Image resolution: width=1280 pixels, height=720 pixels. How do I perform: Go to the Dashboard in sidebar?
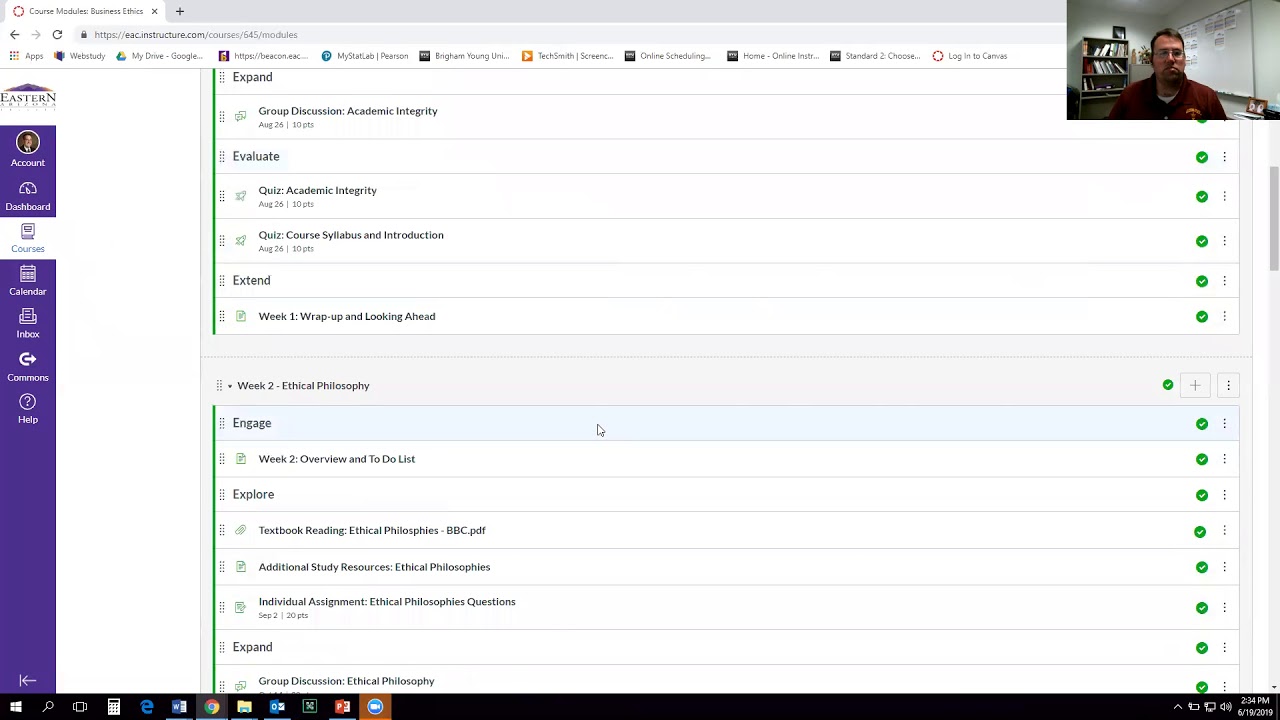[x=28, y=197]
